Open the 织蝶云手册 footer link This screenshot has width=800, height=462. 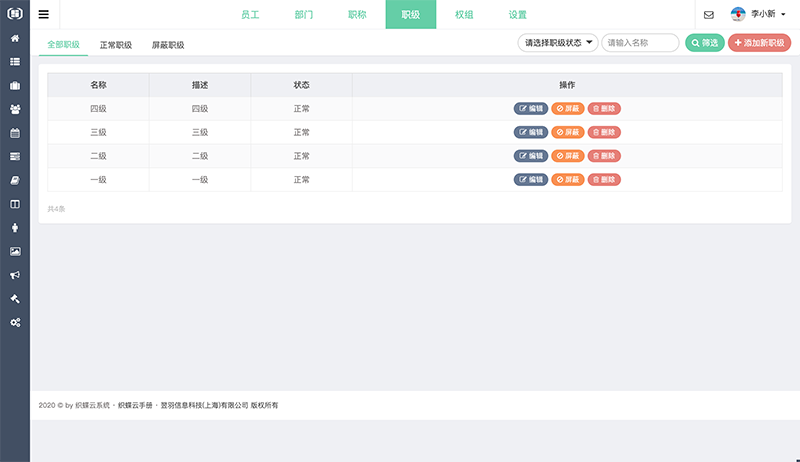point(135,405)
